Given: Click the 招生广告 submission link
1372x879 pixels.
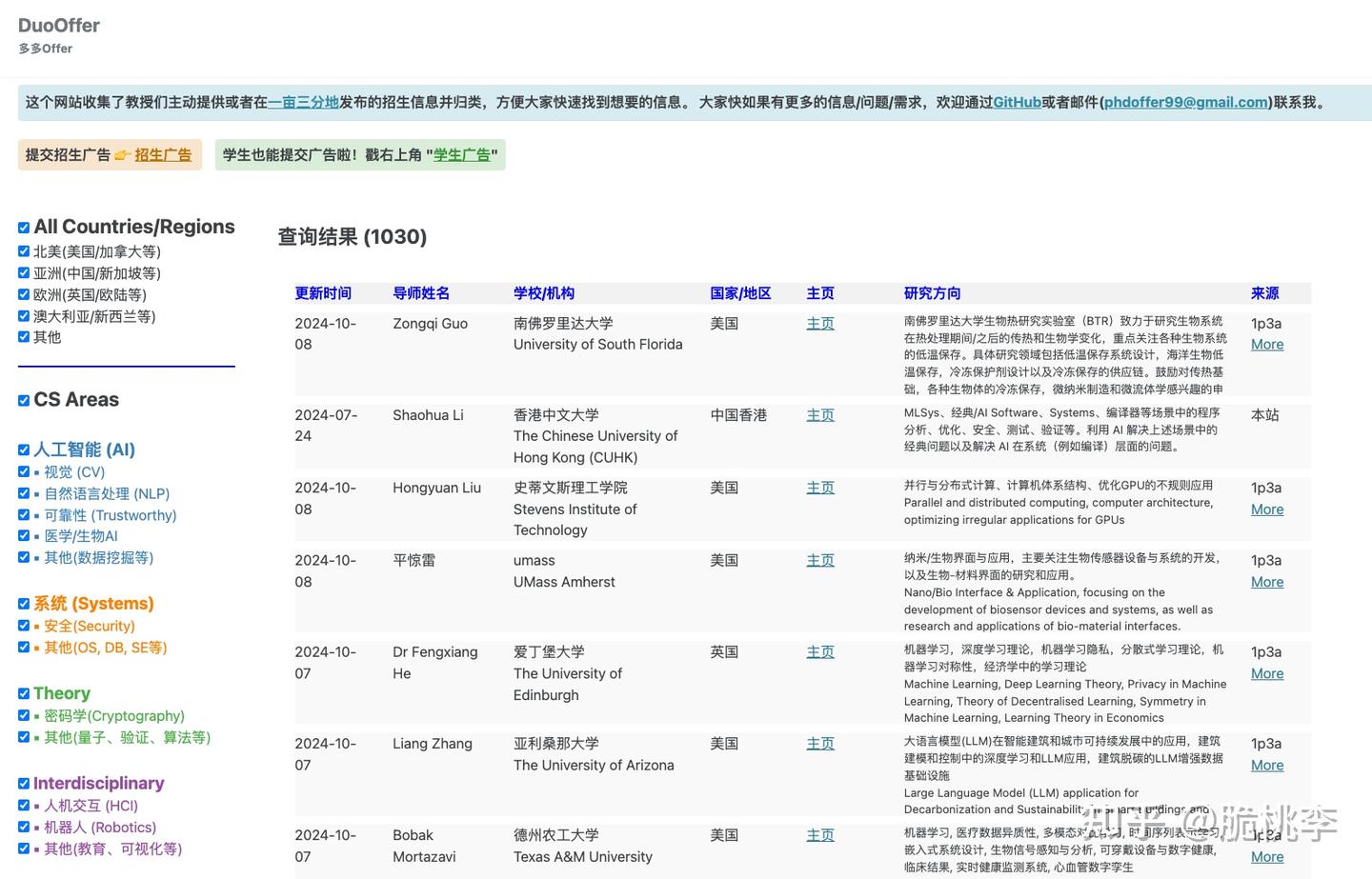Looking at the screenshot, I should click(161, 154).
